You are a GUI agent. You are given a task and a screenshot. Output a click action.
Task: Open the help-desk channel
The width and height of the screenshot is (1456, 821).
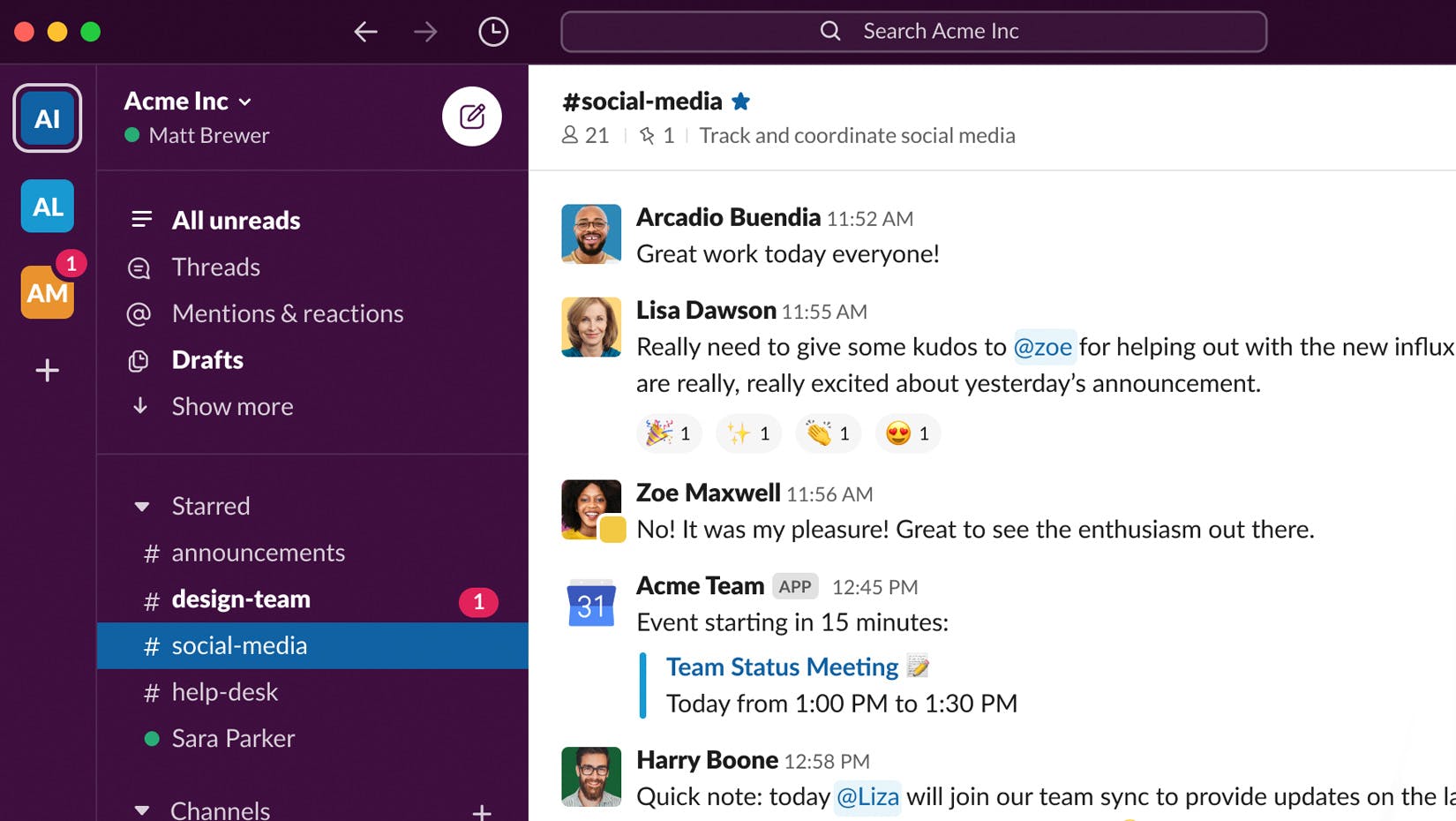(x=224, y=692)
